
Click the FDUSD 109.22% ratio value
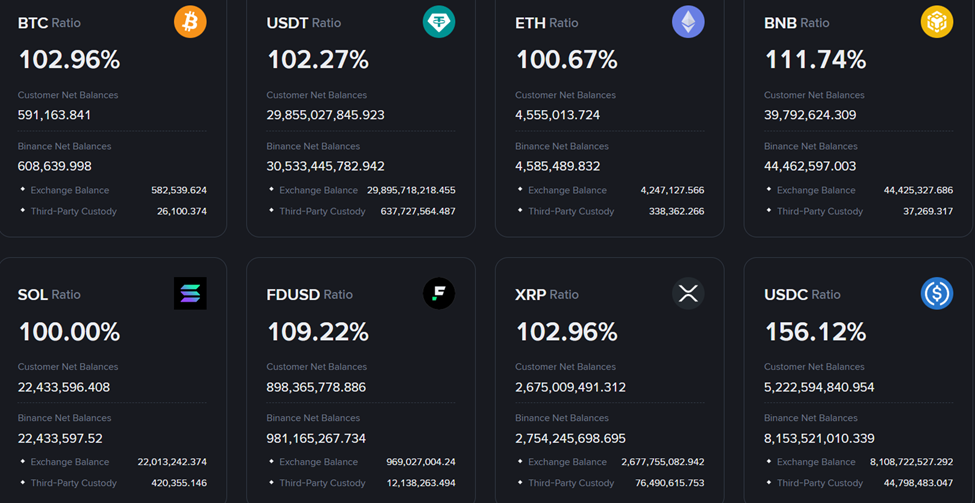[317, 332]
